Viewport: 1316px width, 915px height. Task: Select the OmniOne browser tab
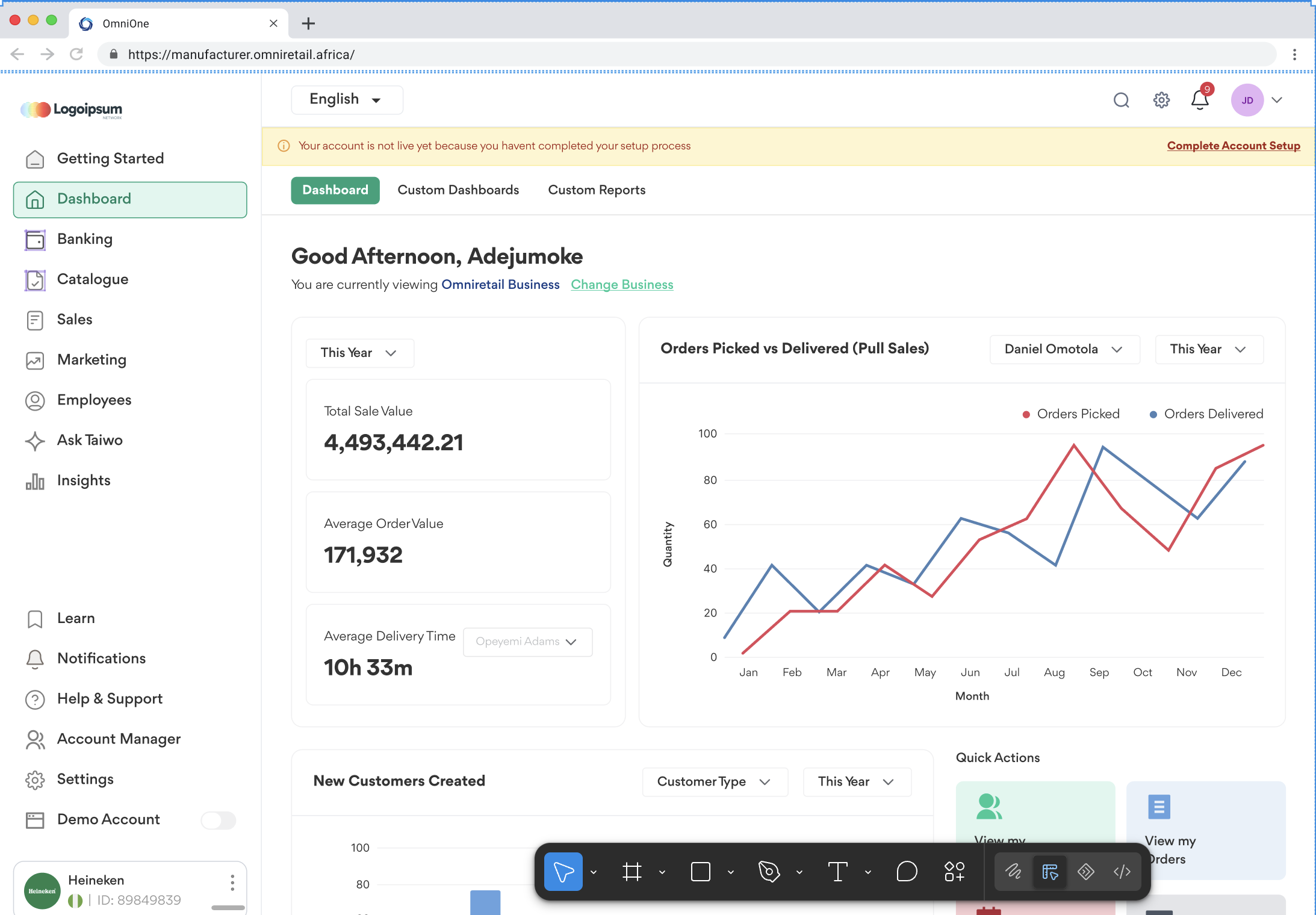point(179,23)
